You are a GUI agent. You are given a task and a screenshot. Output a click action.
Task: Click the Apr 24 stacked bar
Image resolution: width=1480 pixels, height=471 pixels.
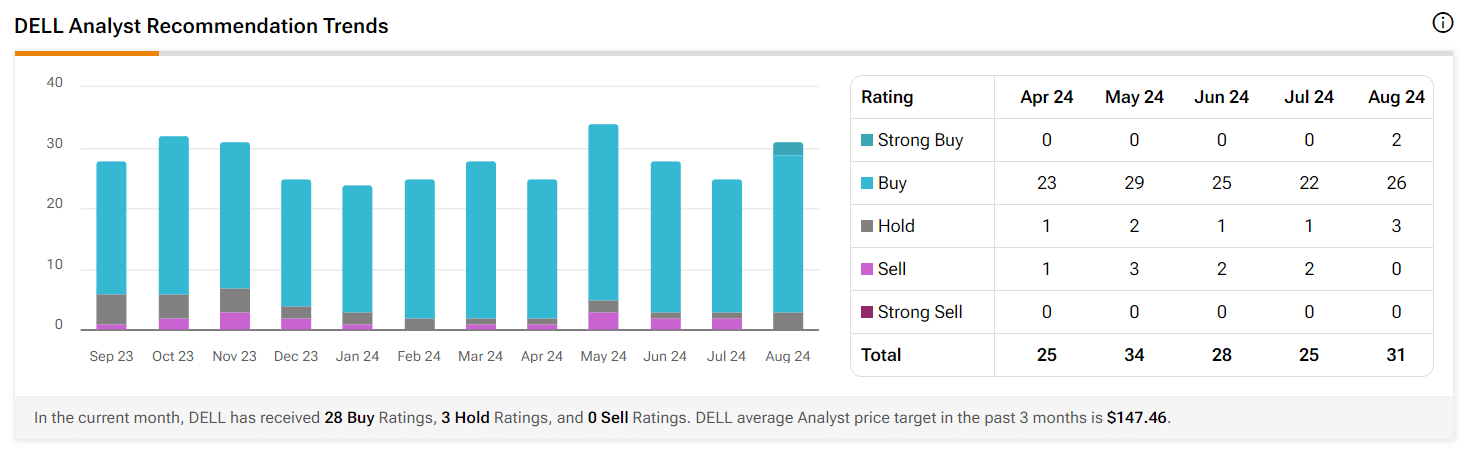(x=542, y=255)
